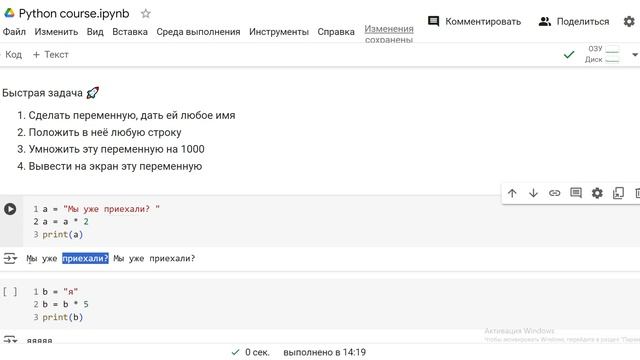Click code line b = b * 5
This screenshot has width=640, height=360.
pyautogui.click(x=65, y=304)
